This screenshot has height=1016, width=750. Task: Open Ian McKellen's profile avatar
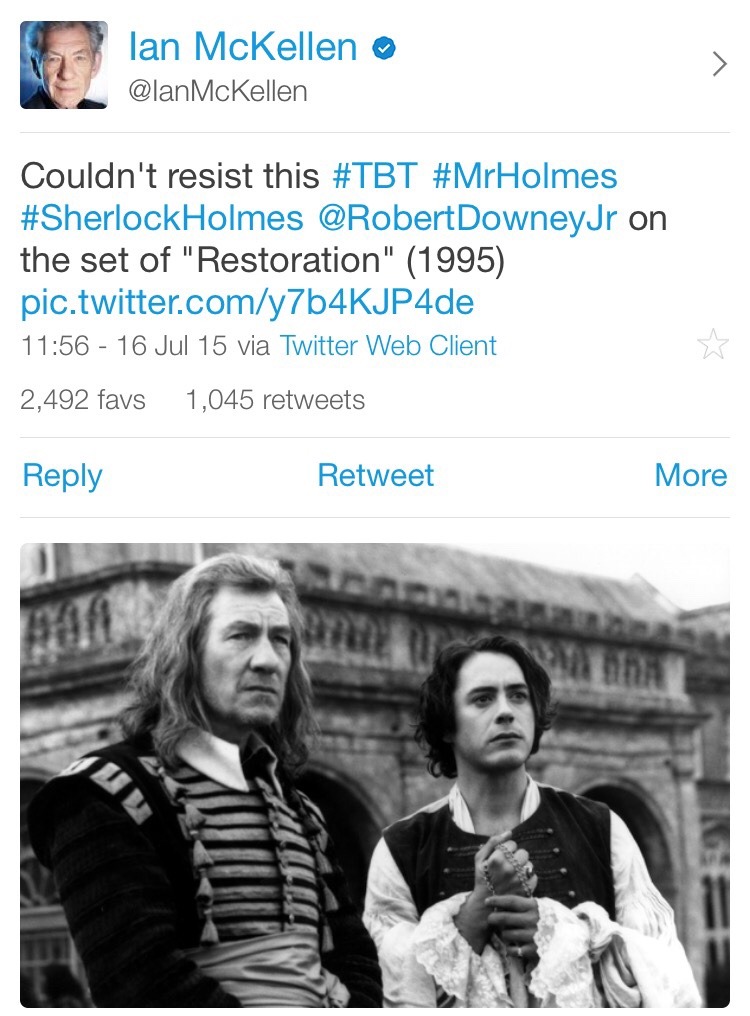pyautogui.click(x=64, y=65)
